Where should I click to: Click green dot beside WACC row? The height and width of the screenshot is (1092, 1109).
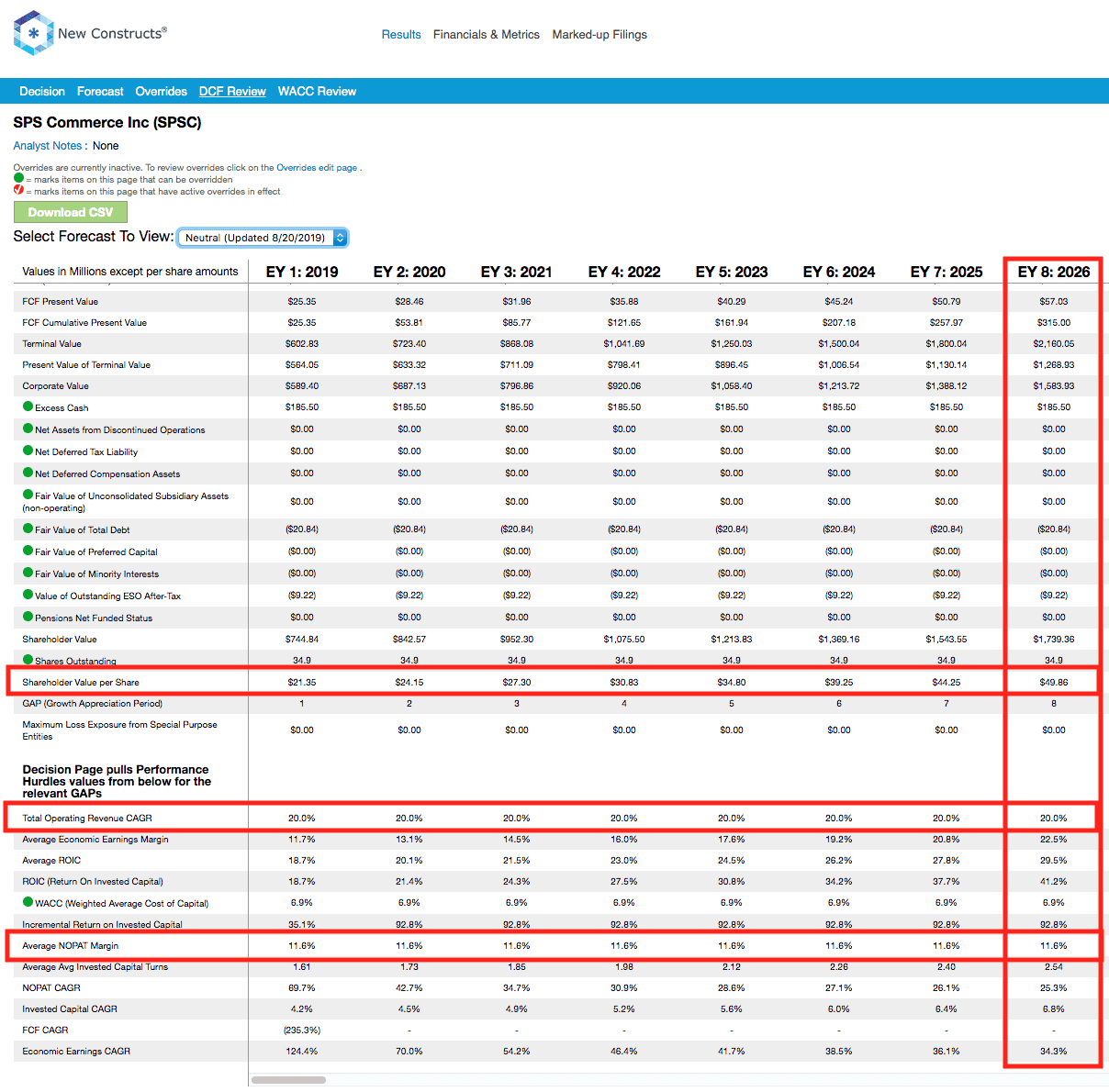pyautogui.click(x=28, y=902)
